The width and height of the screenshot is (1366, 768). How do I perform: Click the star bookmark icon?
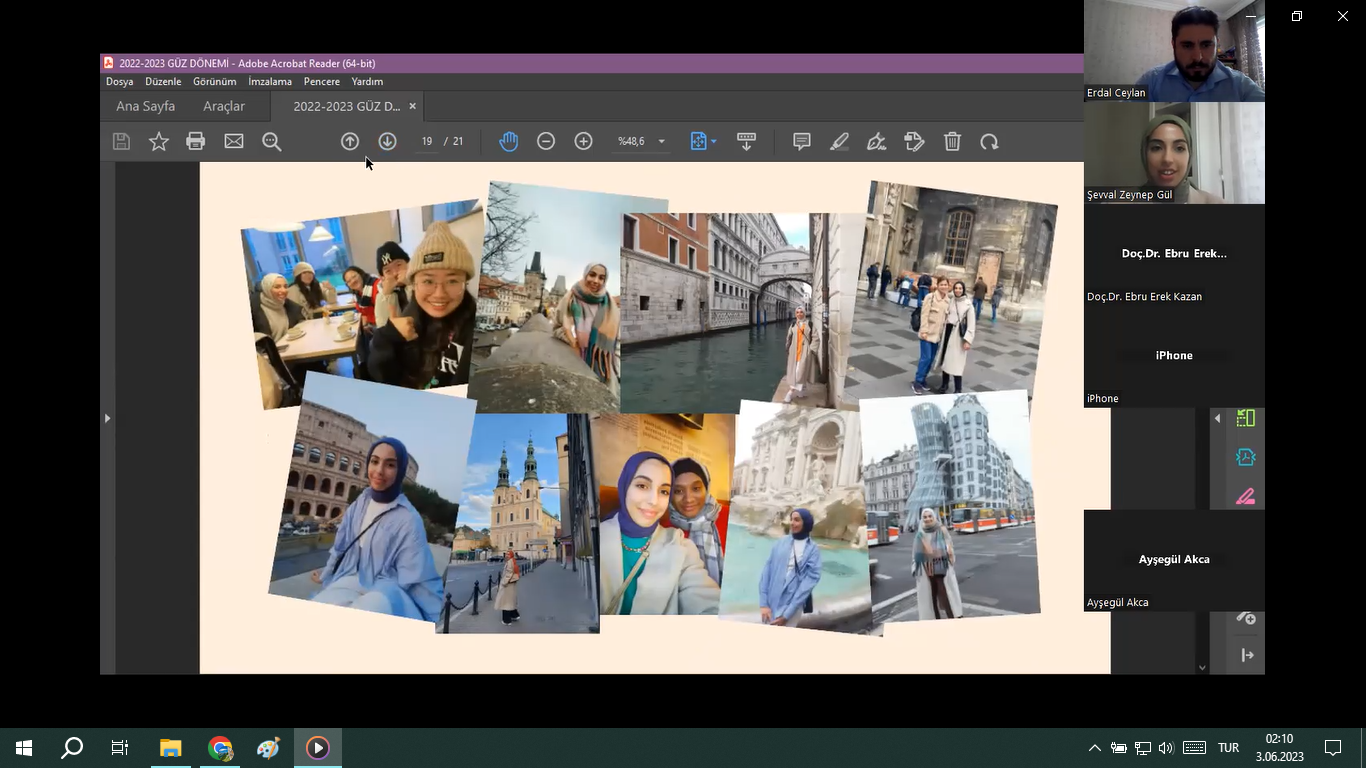click(158, 142)
